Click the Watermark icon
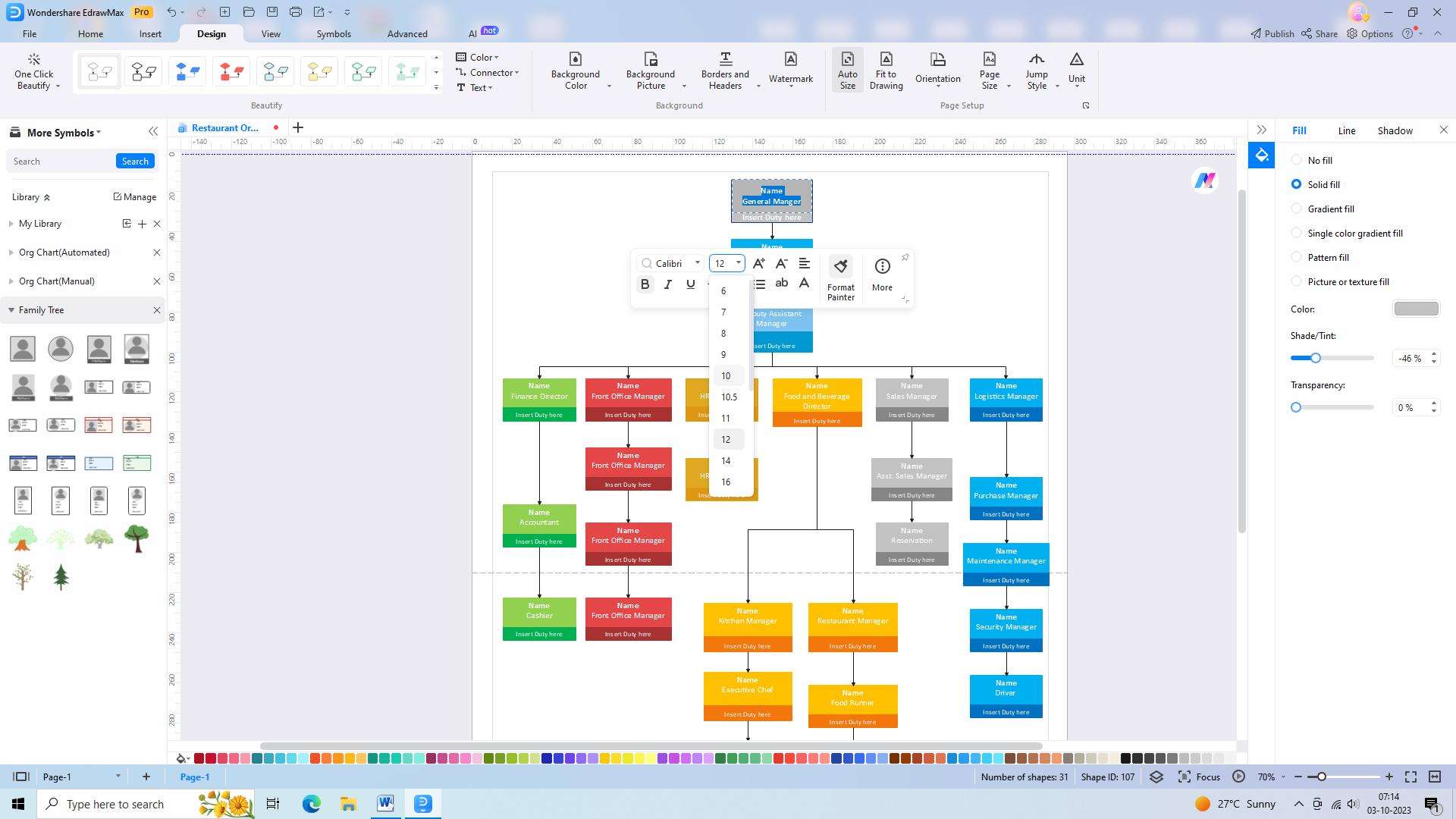 790,60
